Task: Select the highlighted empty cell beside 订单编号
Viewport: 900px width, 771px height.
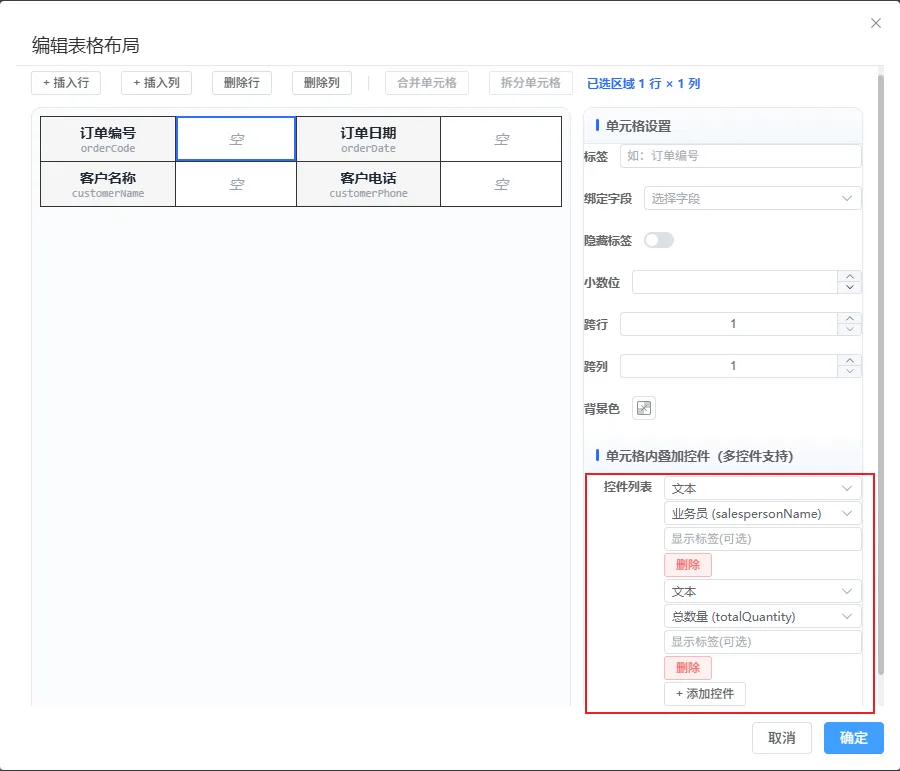Action: (236, 139)
